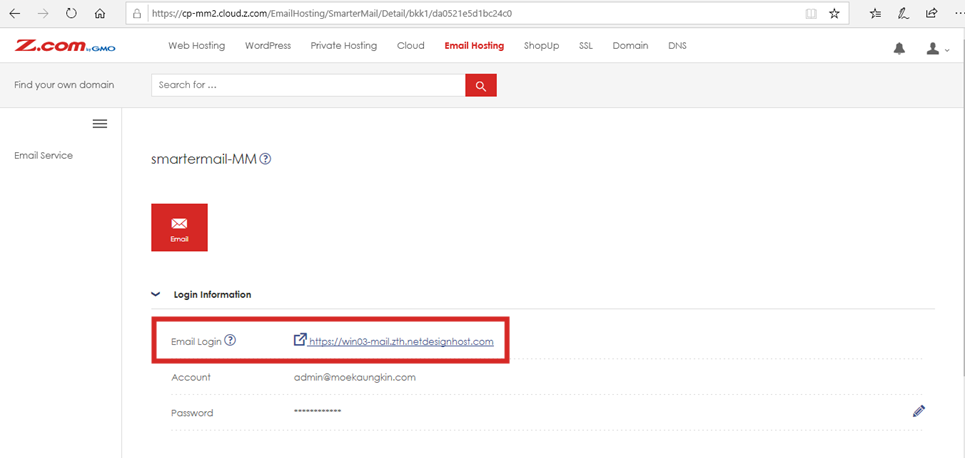
Task: Open browser more options ellipsis
Action: click(x=959, y=13)
